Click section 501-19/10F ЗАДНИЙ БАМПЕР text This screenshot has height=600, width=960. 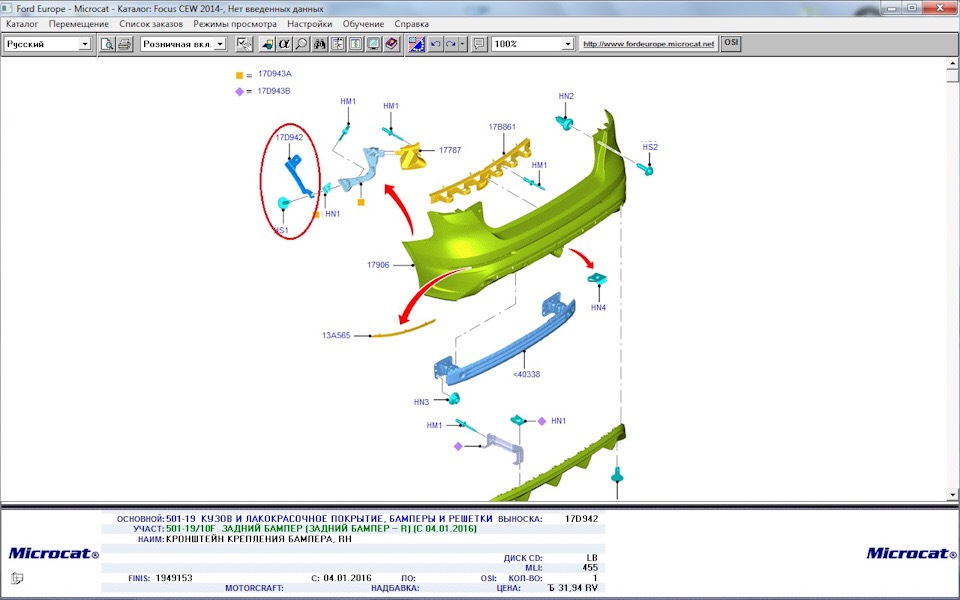coord(321,528)
